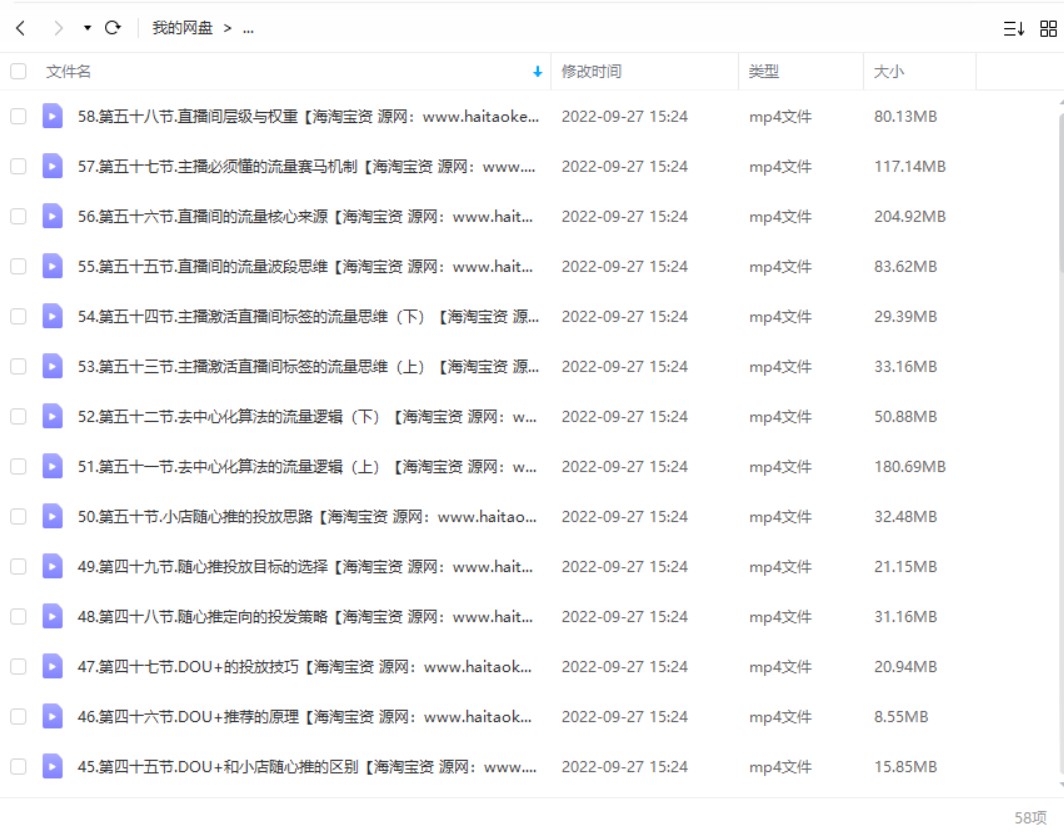Check the box for file 58
Screen dimensions: 1064x835
(18, 116)
